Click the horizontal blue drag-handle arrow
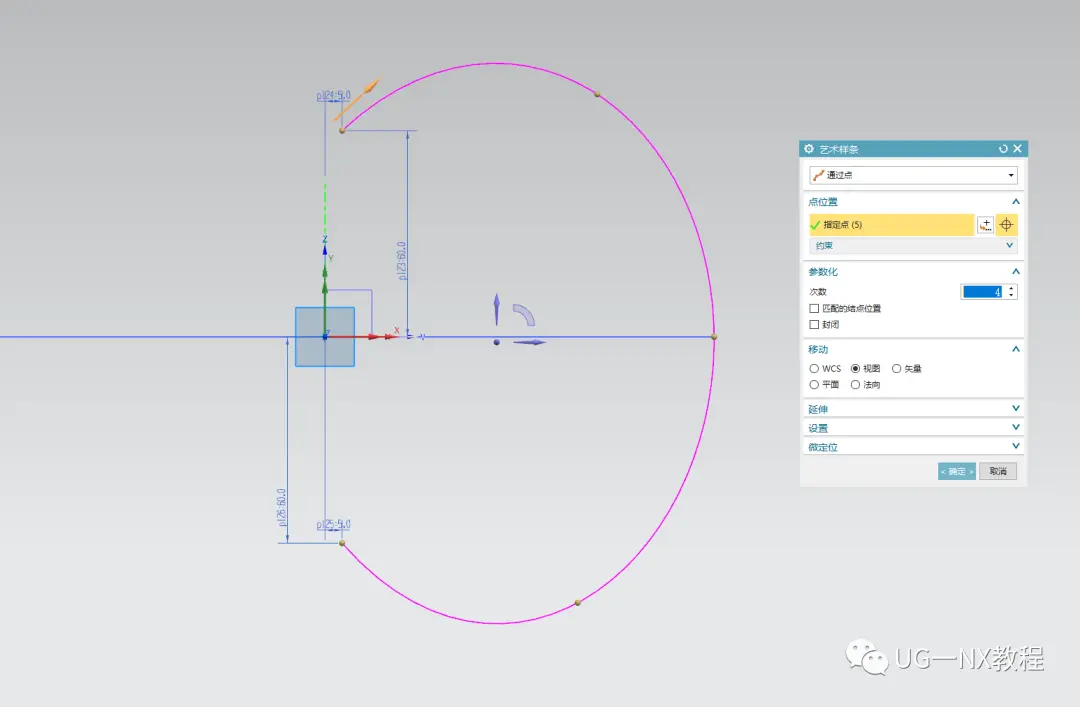This screenshot has width=1080, height=707. tap(530, 342)
